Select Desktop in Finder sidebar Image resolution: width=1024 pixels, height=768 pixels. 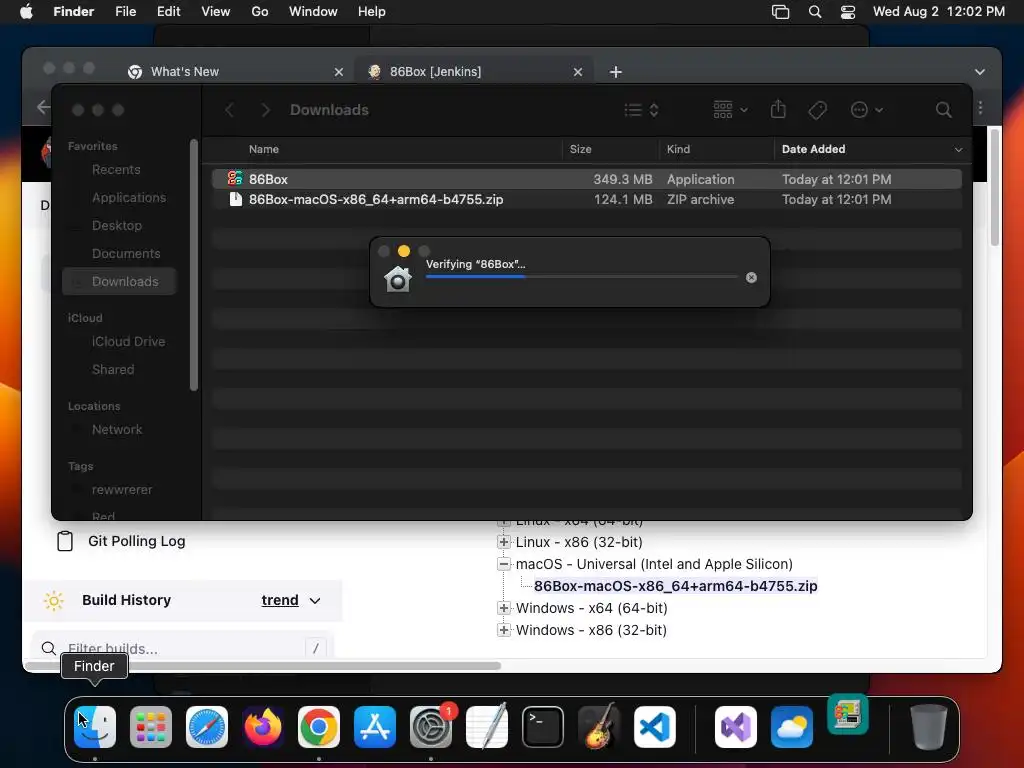point(117,226)
